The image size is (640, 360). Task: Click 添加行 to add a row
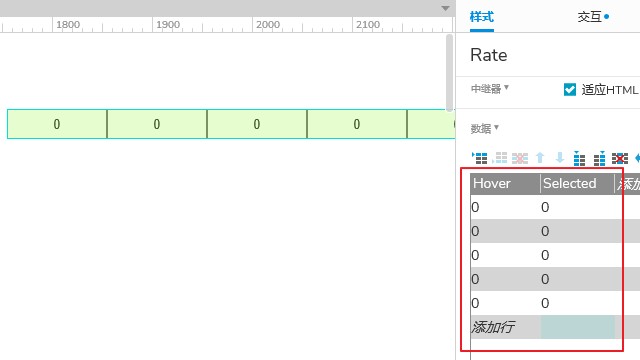(x=493, y=327)
